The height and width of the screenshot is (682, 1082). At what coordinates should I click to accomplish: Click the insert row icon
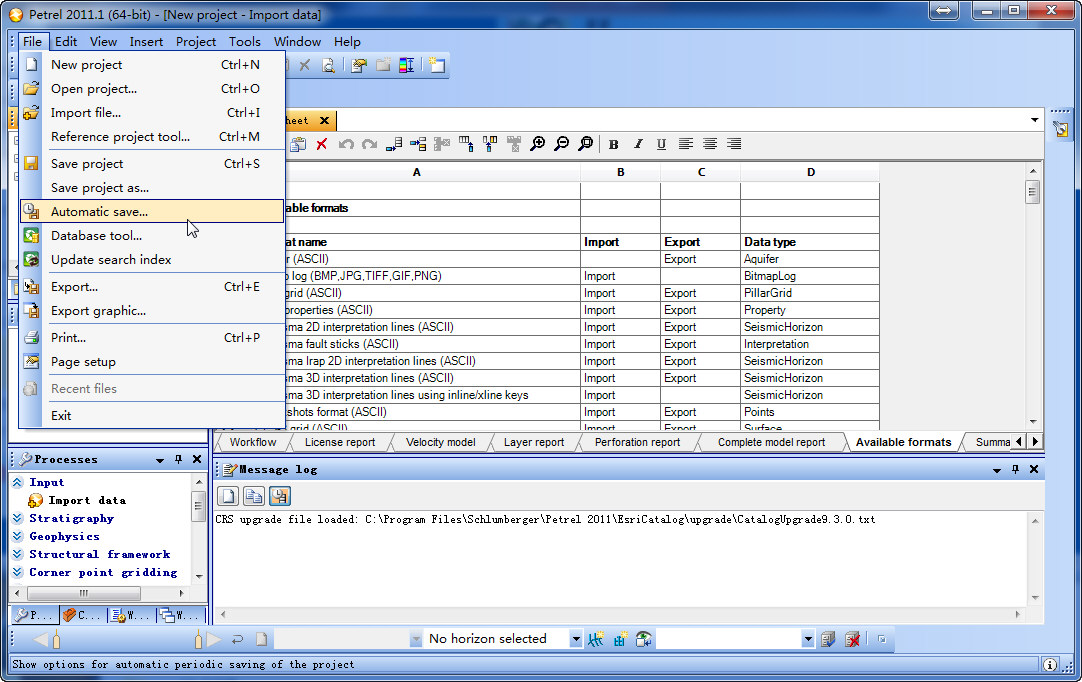tap(418, 144)
